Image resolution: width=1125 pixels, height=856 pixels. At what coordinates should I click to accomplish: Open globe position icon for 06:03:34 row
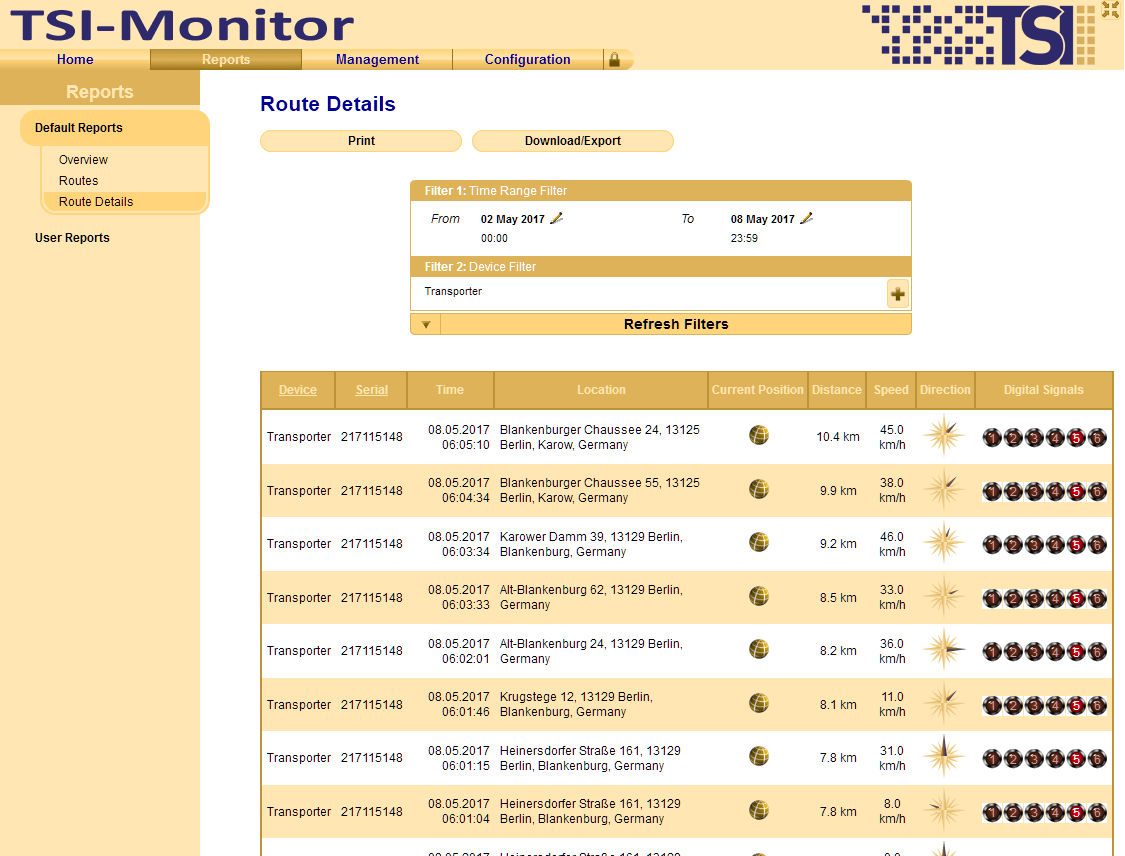(x=759, y=542)
